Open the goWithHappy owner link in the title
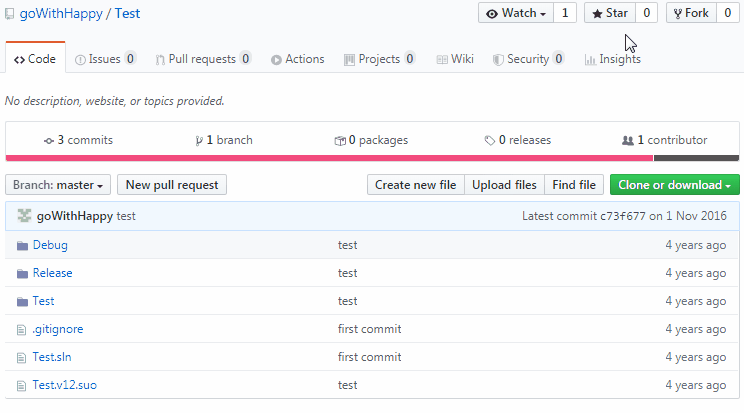The image size is (744, 413). [x=61, y=13]
